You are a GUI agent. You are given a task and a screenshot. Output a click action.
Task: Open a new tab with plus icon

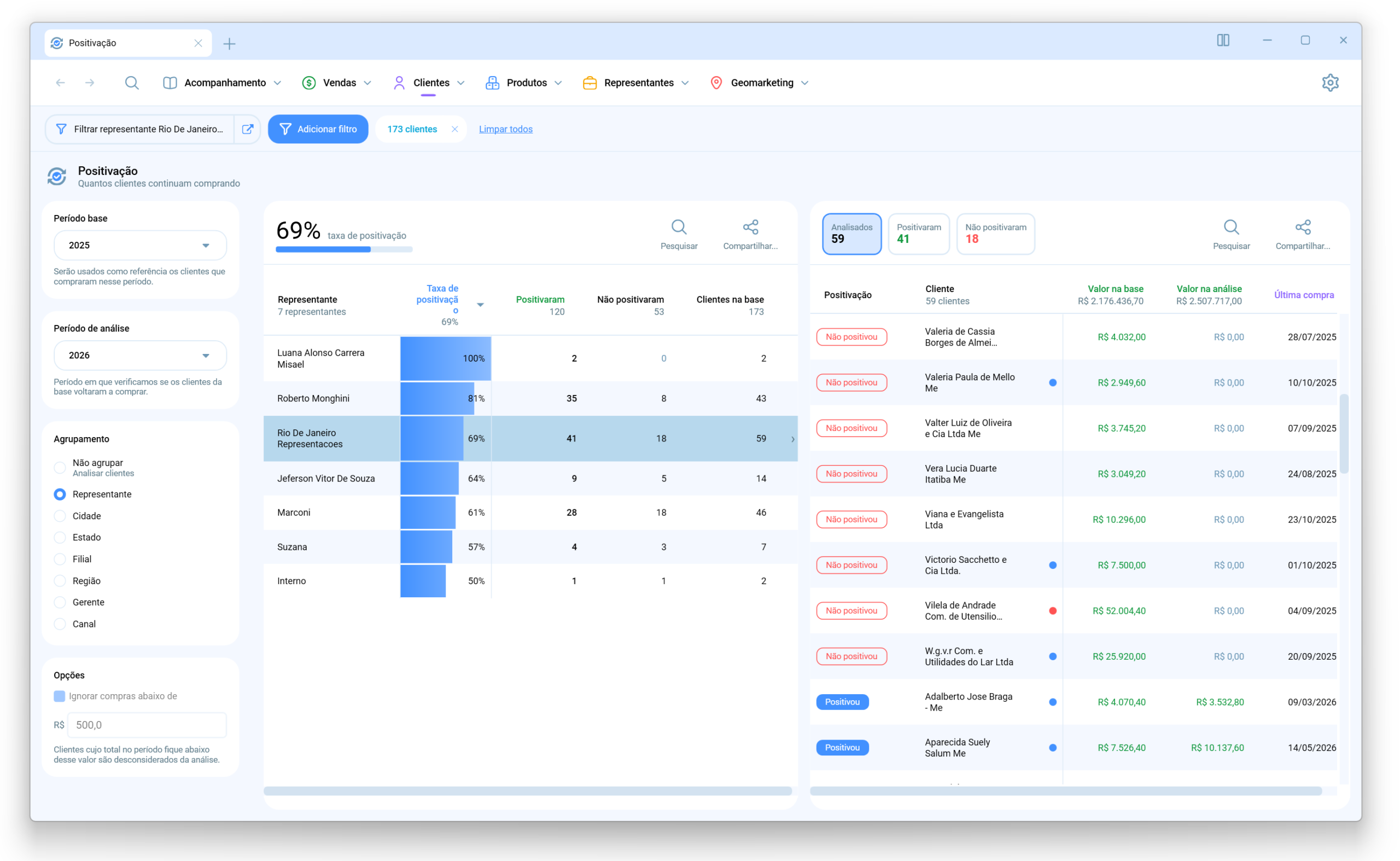230,43
